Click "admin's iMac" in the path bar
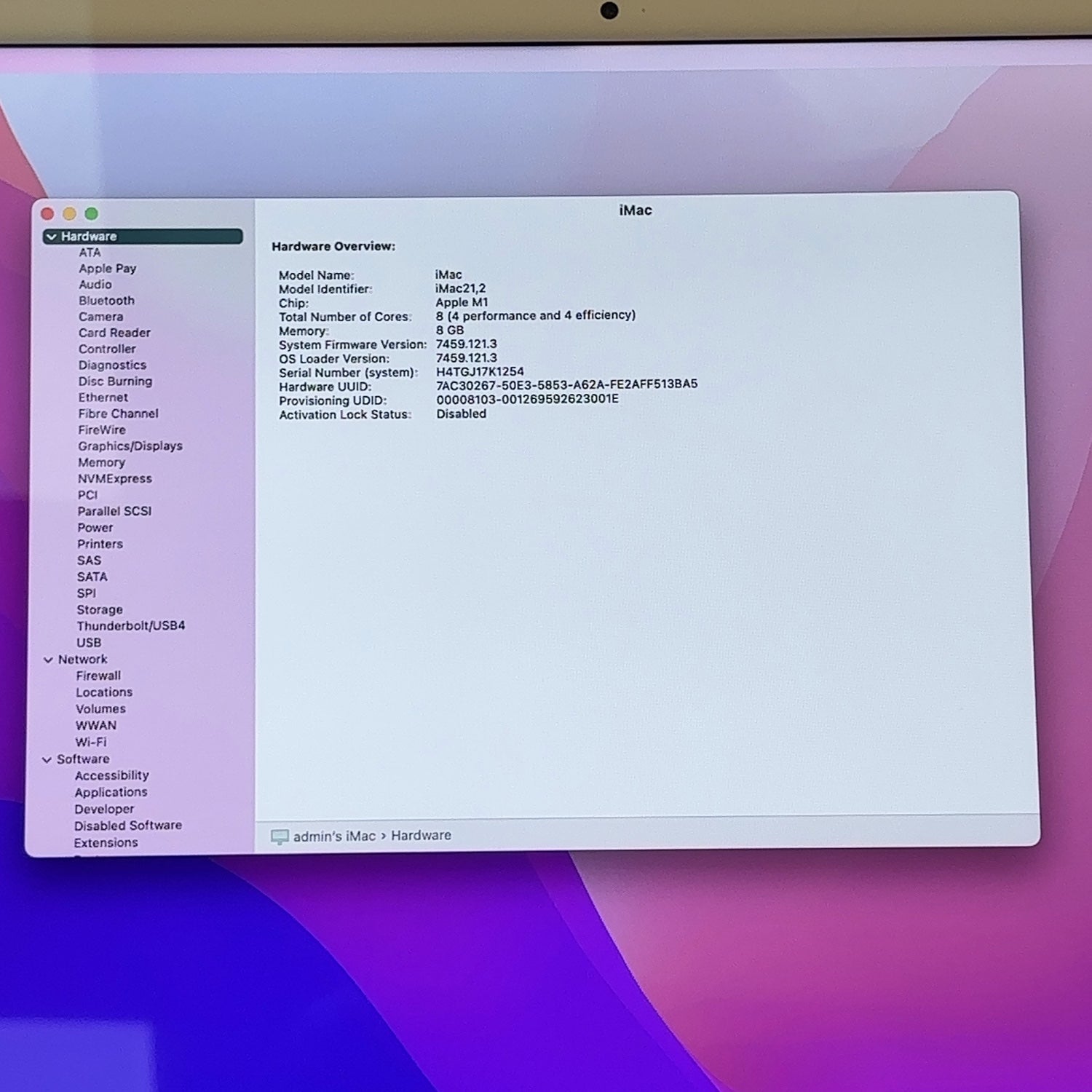This screenshot has height=1092, width=1092. pos(334,836)
